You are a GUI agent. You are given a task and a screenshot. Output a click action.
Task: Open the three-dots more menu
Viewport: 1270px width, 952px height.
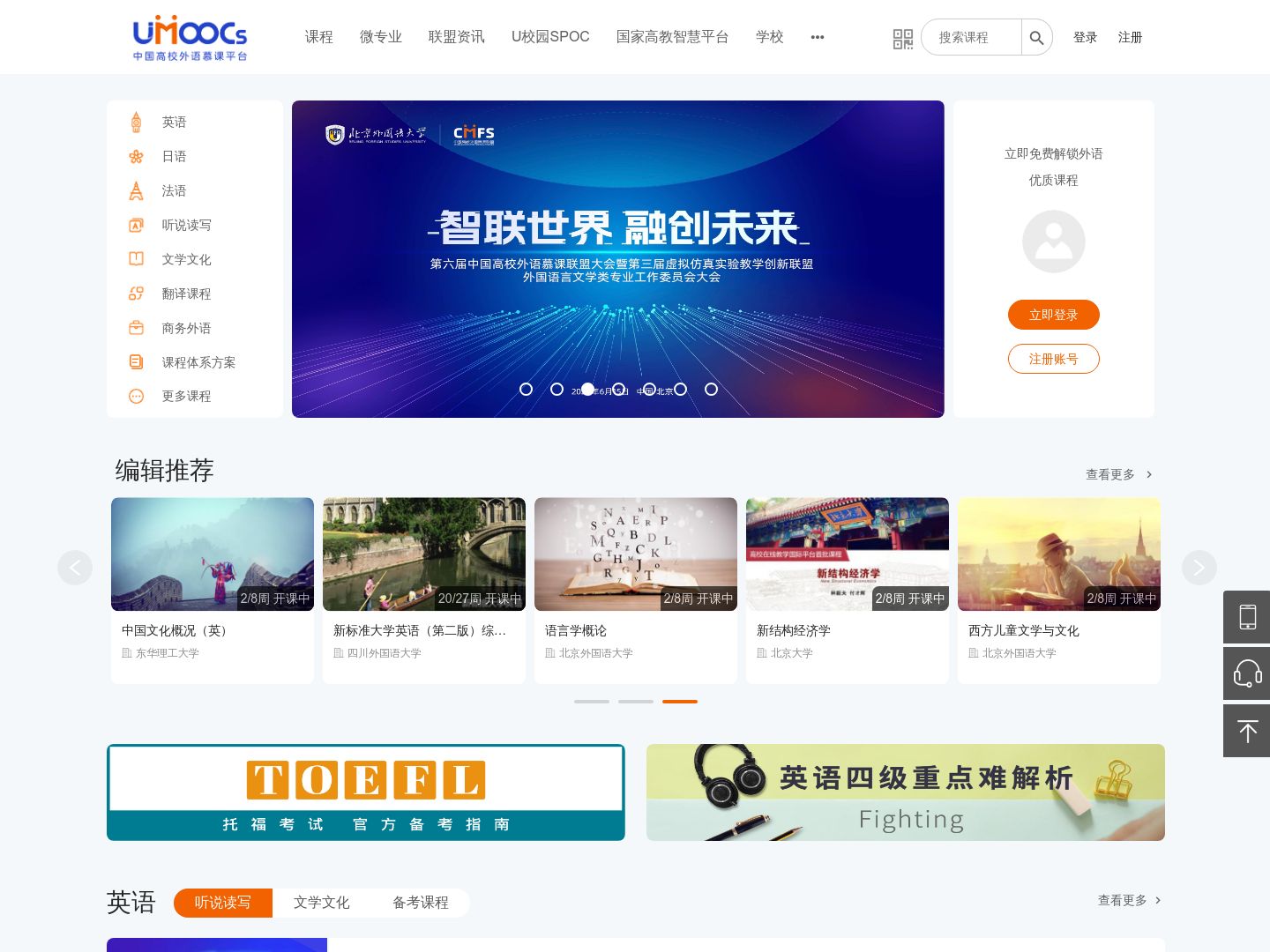coord(818,37)
